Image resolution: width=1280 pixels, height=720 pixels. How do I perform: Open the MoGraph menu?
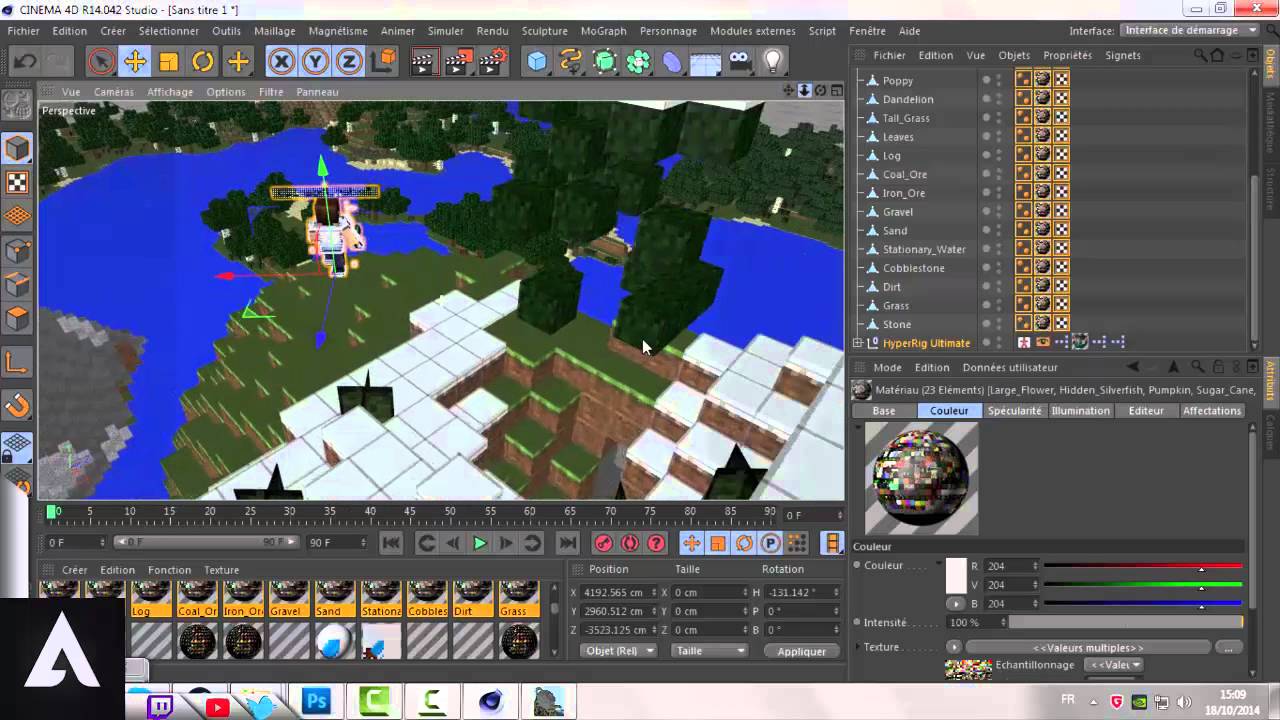pos(603,31)
